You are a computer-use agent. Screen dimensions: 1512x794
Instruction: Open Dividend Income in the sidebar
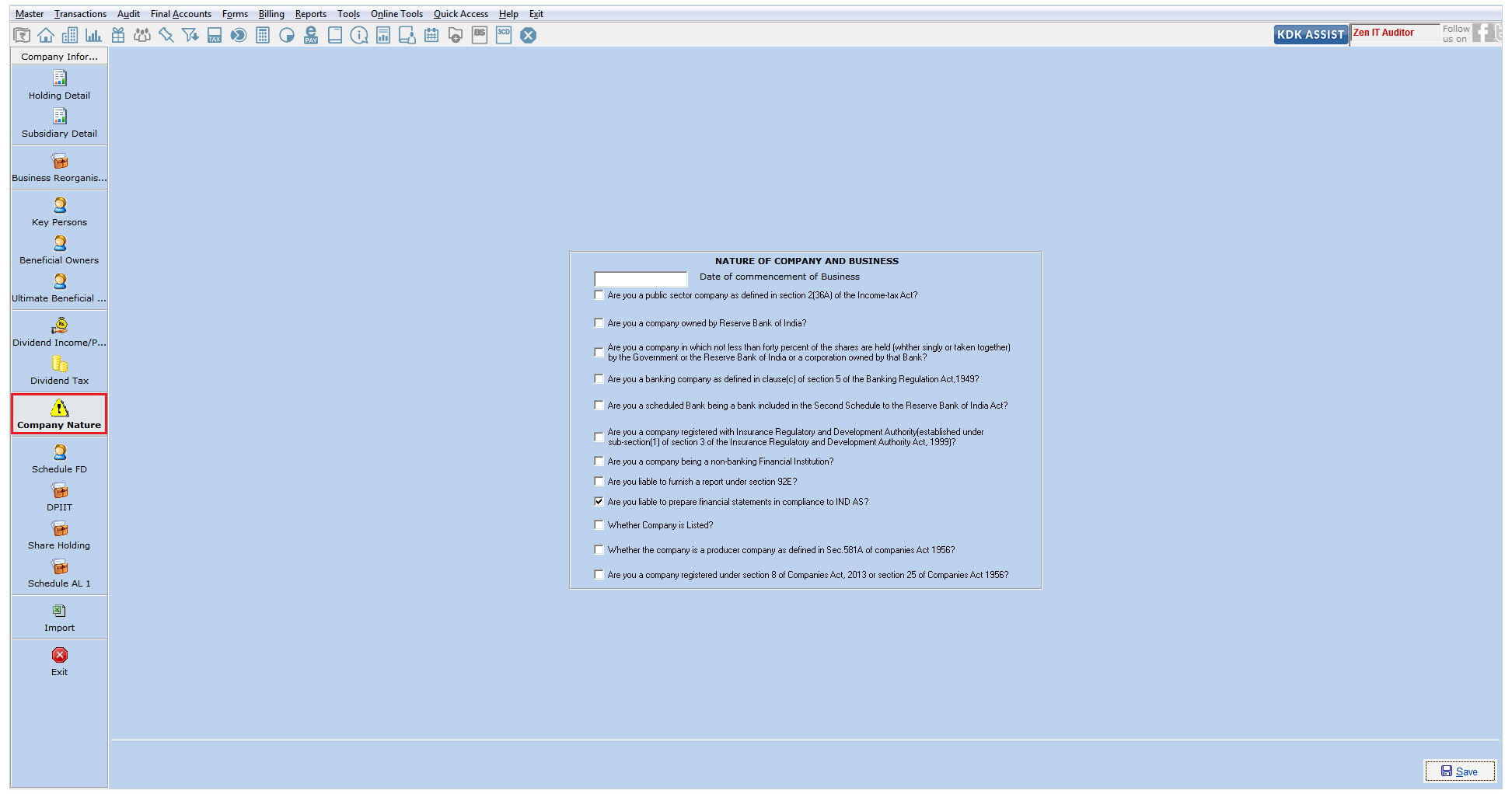click(x=59, y=333)
